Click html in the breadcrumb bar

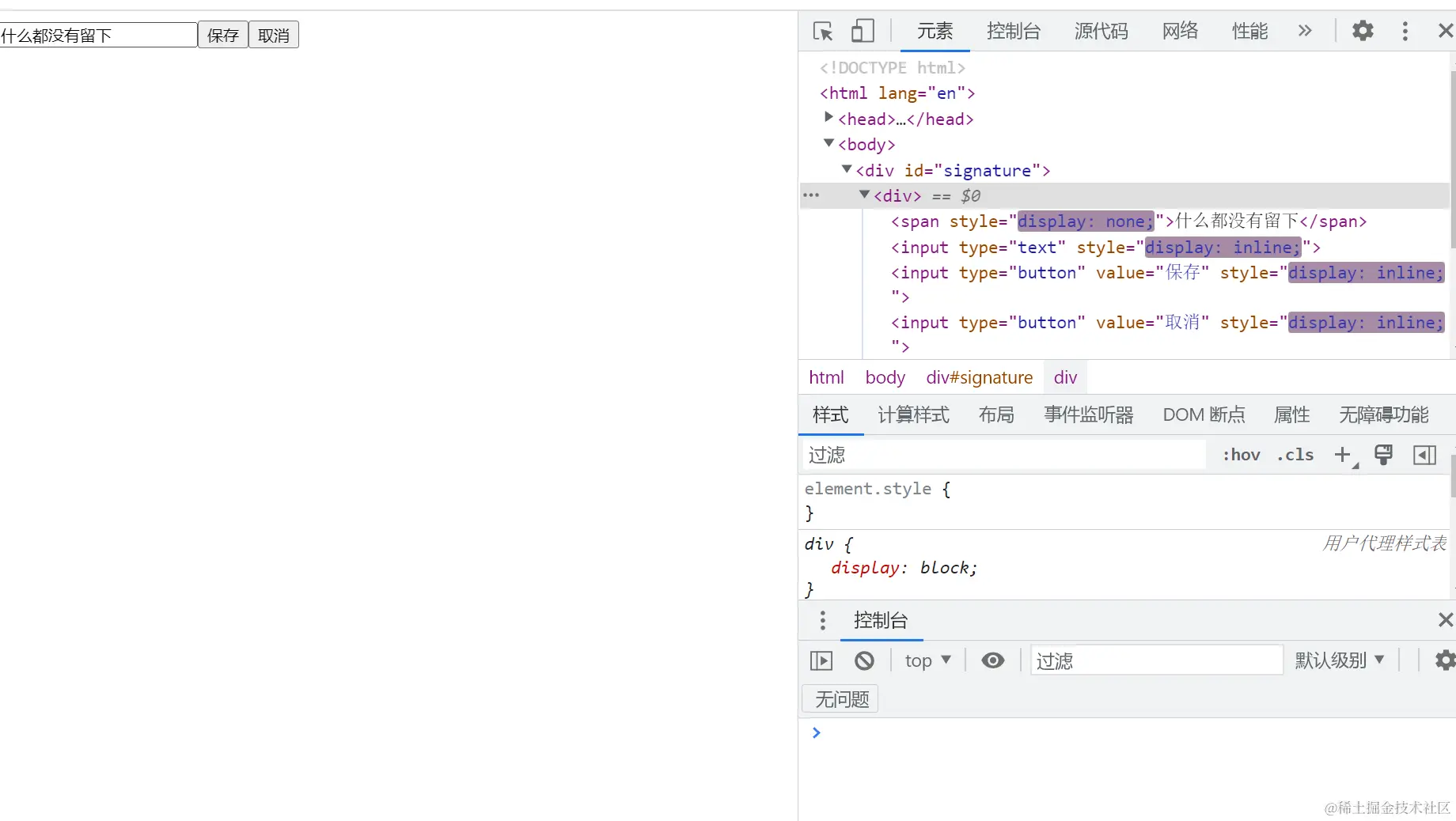pyautogui.click(x=826, y=377)
